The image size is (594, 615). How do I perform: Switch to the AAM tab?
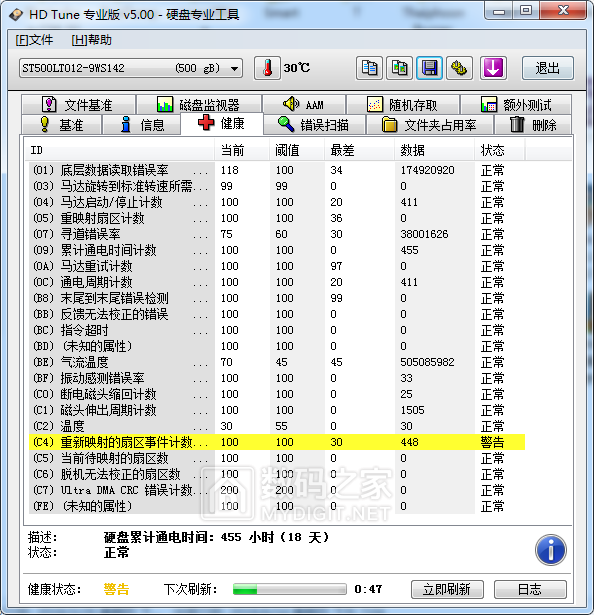(x=304, y=105)
